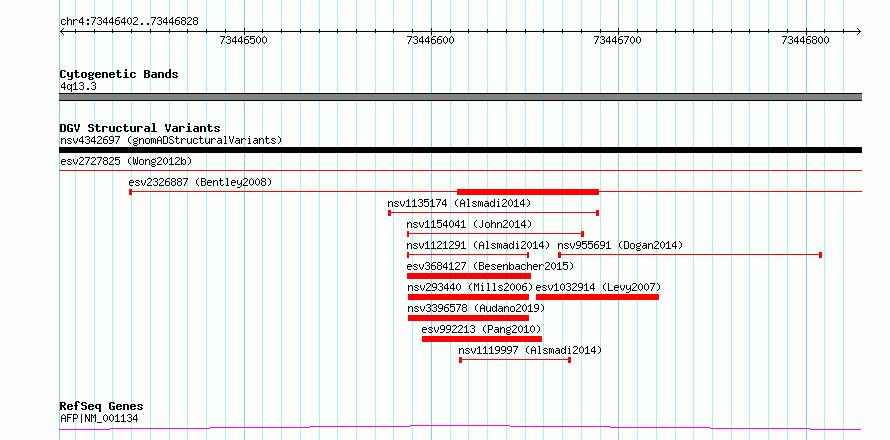
Task: Open esv2727825 (Wong2012b) variant label
Action: (x=126, y=161)
